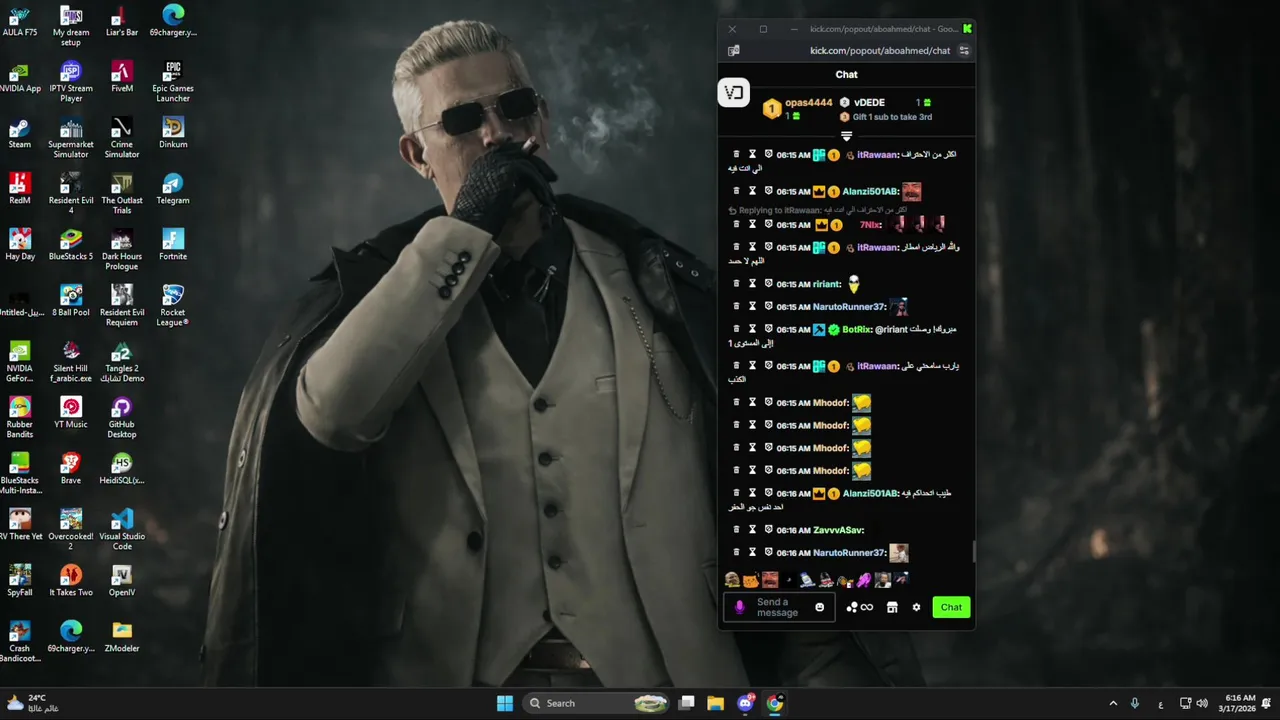
Task: Open Resident Evil 4 desktop icon
Action: point(71,193)
